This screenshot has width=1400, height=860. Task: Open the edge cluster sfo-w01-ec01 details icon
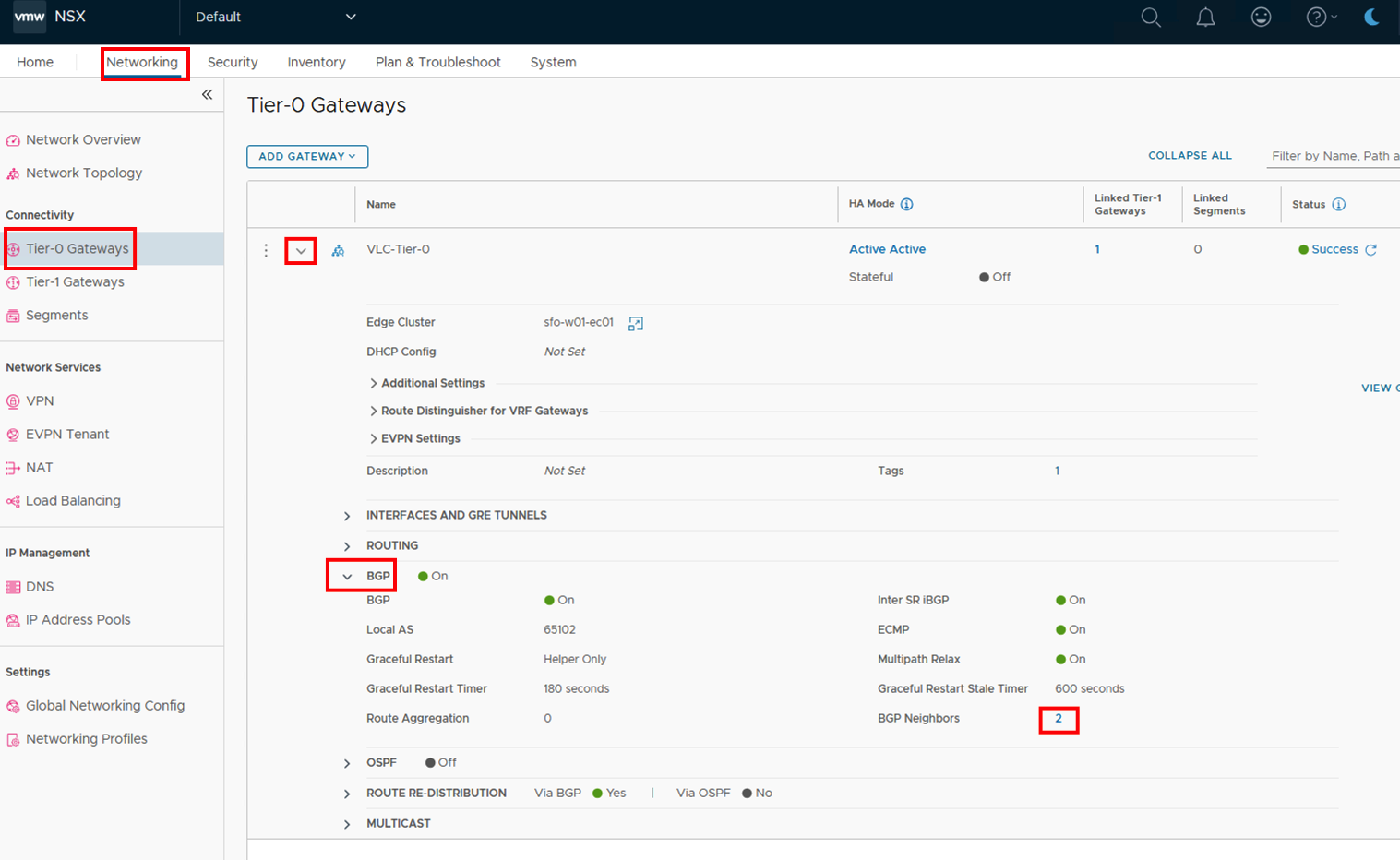635,323
